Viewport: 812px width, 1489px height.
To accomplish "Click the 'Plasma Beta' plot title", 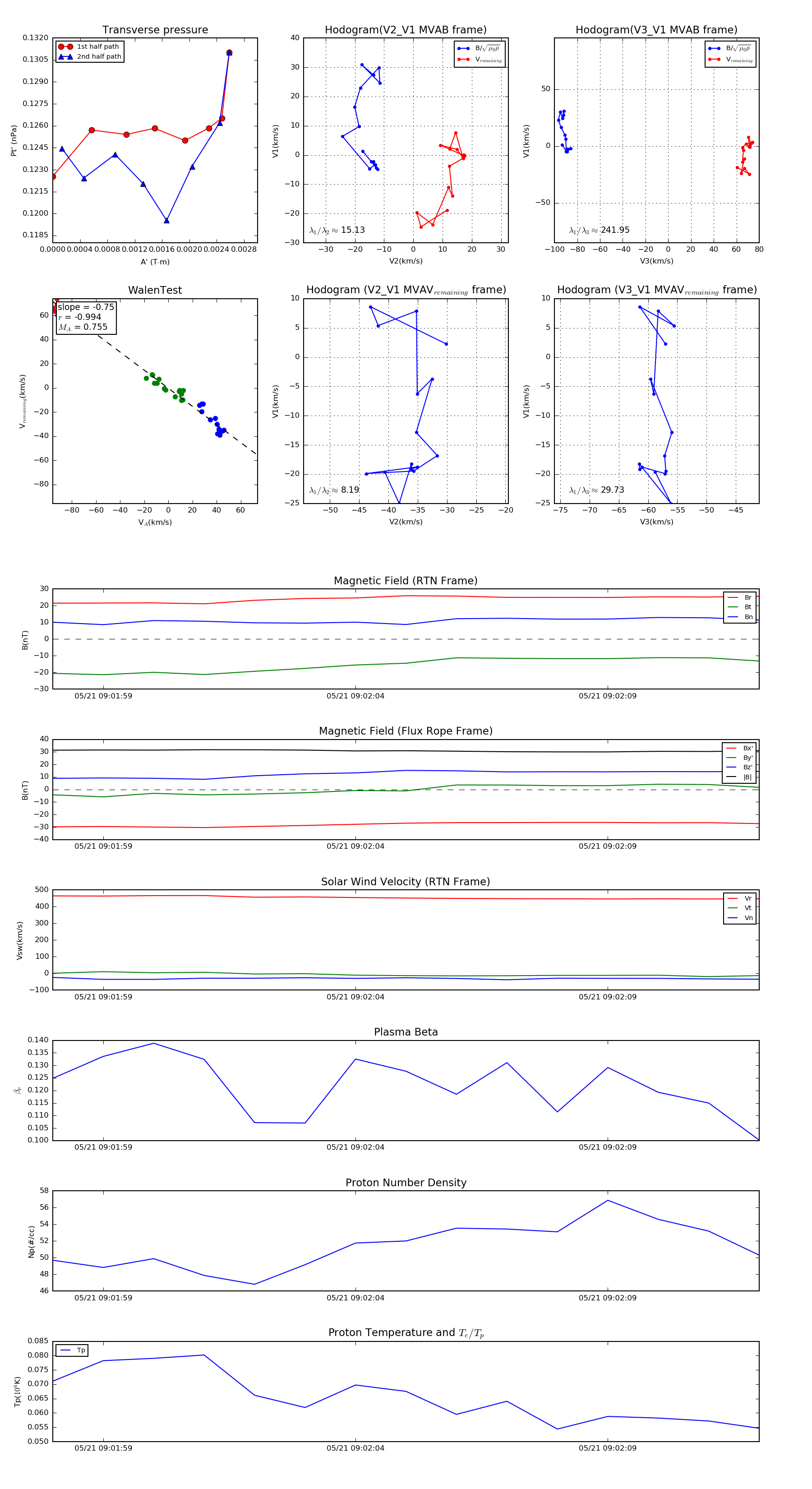I will (406, 1032).
